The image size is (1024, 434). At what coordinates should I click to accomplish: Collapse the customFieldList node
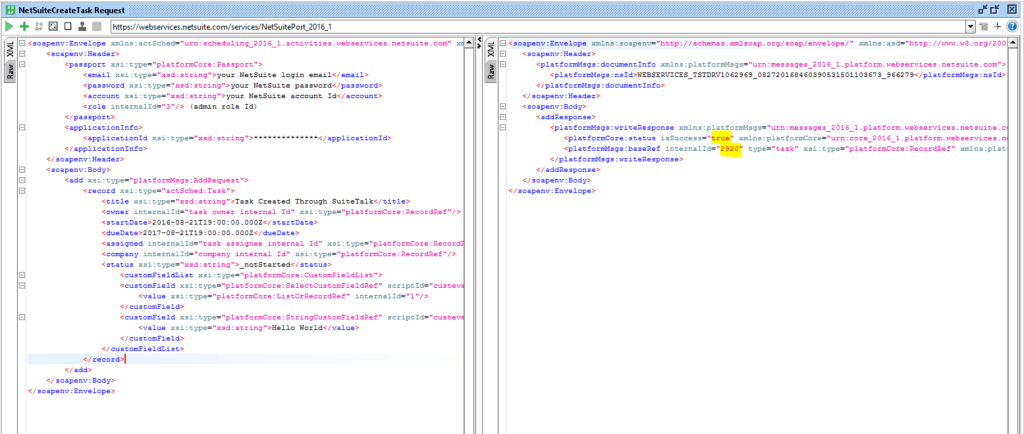pyautogui.click(x=22, y=275)
